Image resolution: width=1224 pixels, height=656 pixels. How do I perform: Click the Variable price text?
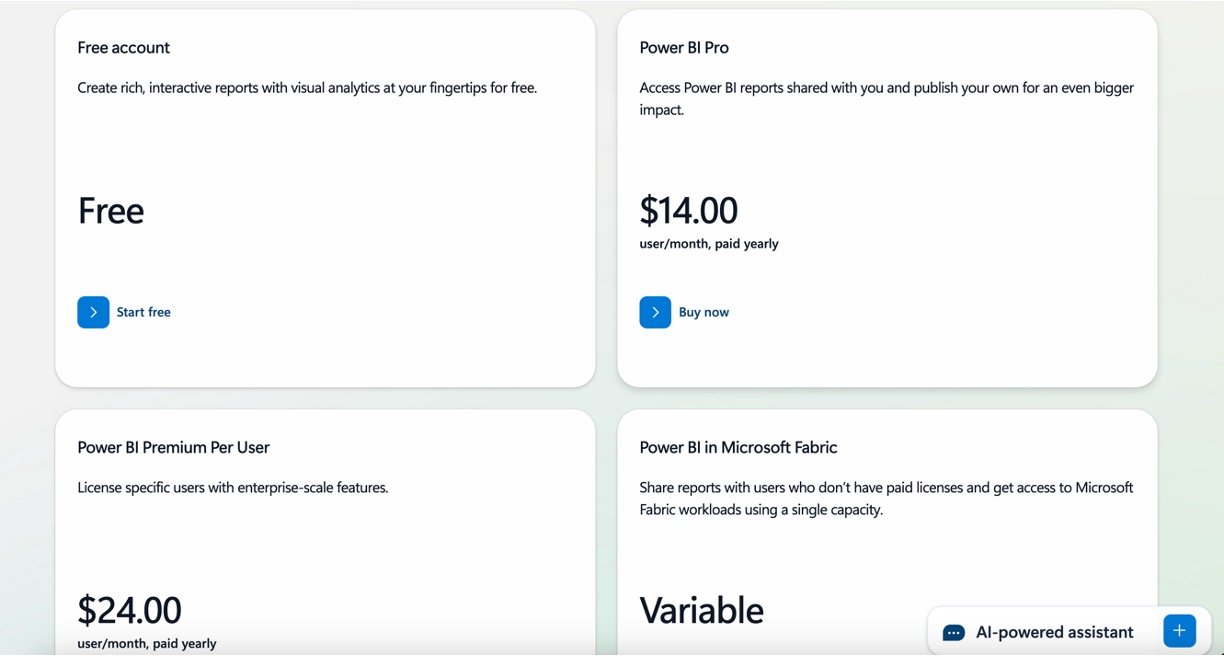pos(701,610)
